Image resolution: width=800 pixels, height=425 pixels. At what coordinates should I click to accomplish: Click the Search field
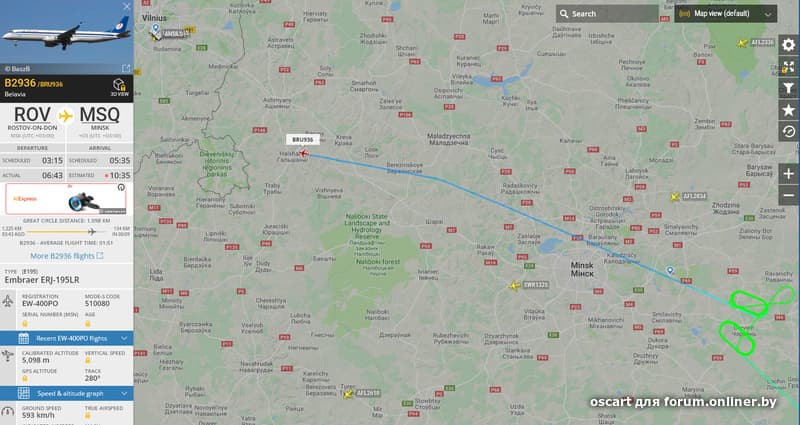[607, 14]
